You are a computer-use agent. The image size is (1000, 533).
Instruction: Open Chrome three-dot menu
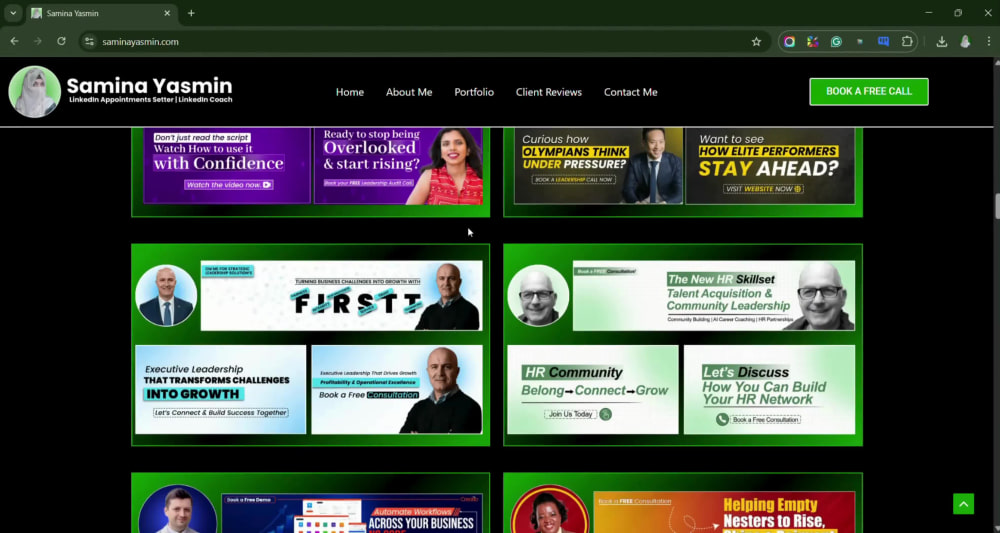(989, 41)
